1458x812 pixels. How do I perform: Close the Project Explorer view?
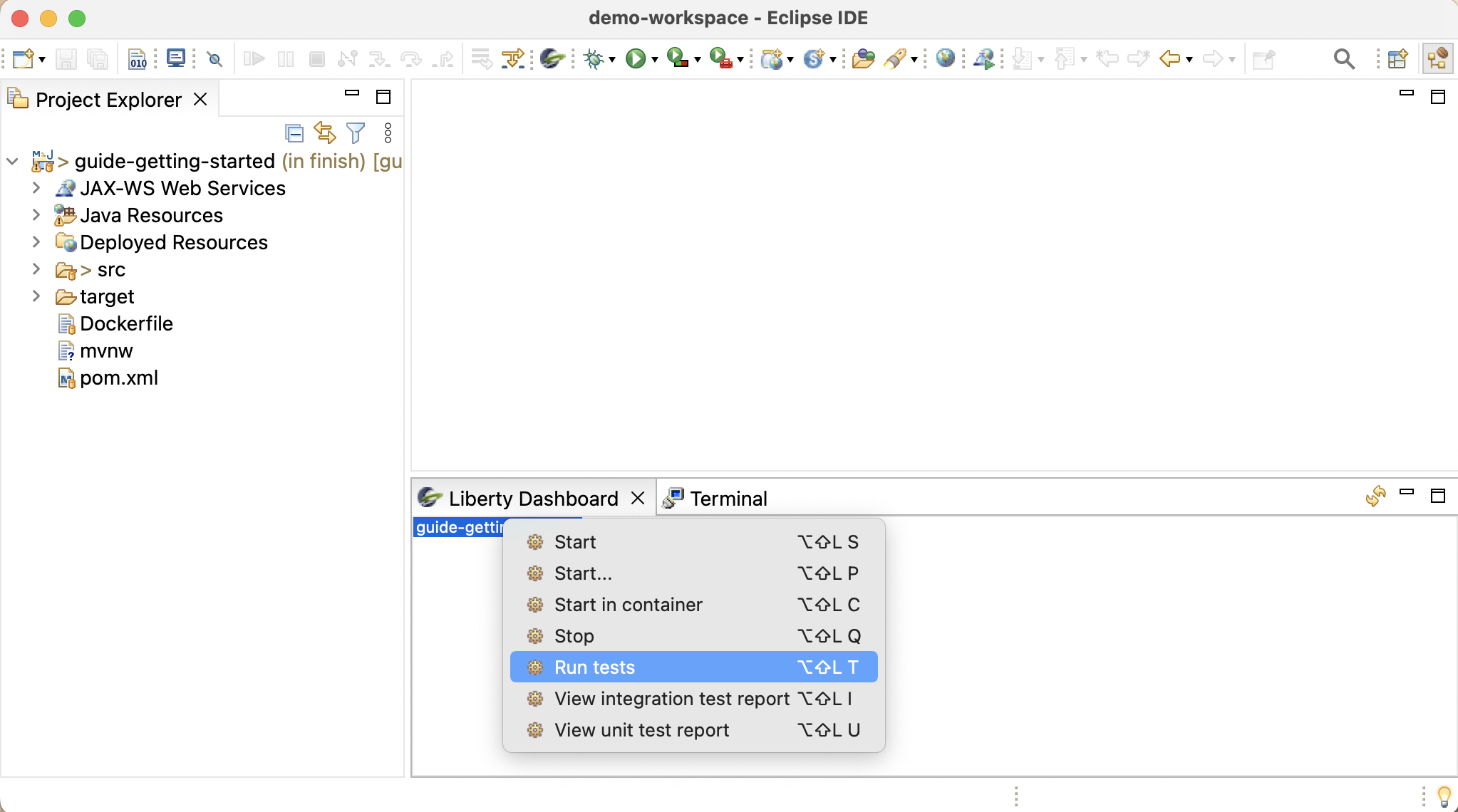200,100
